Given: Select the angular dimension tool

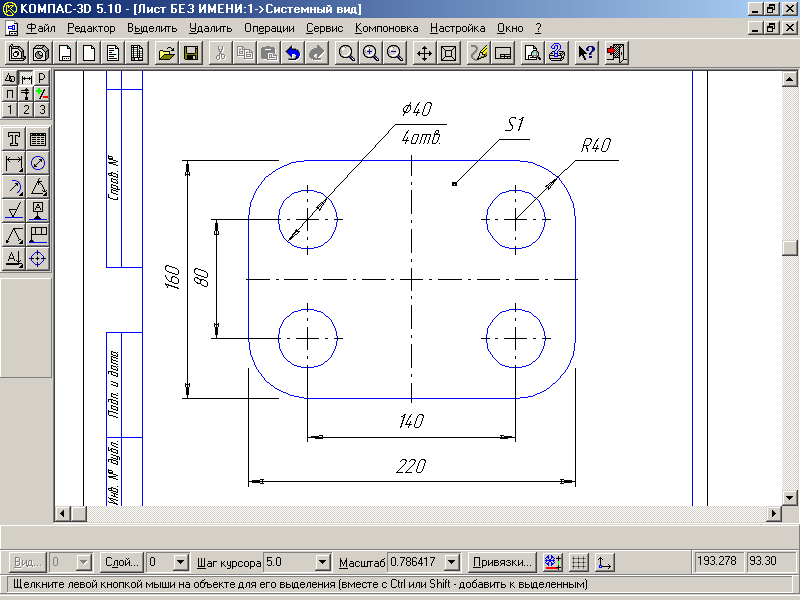Looking at the screenshot, I should 38,187.
